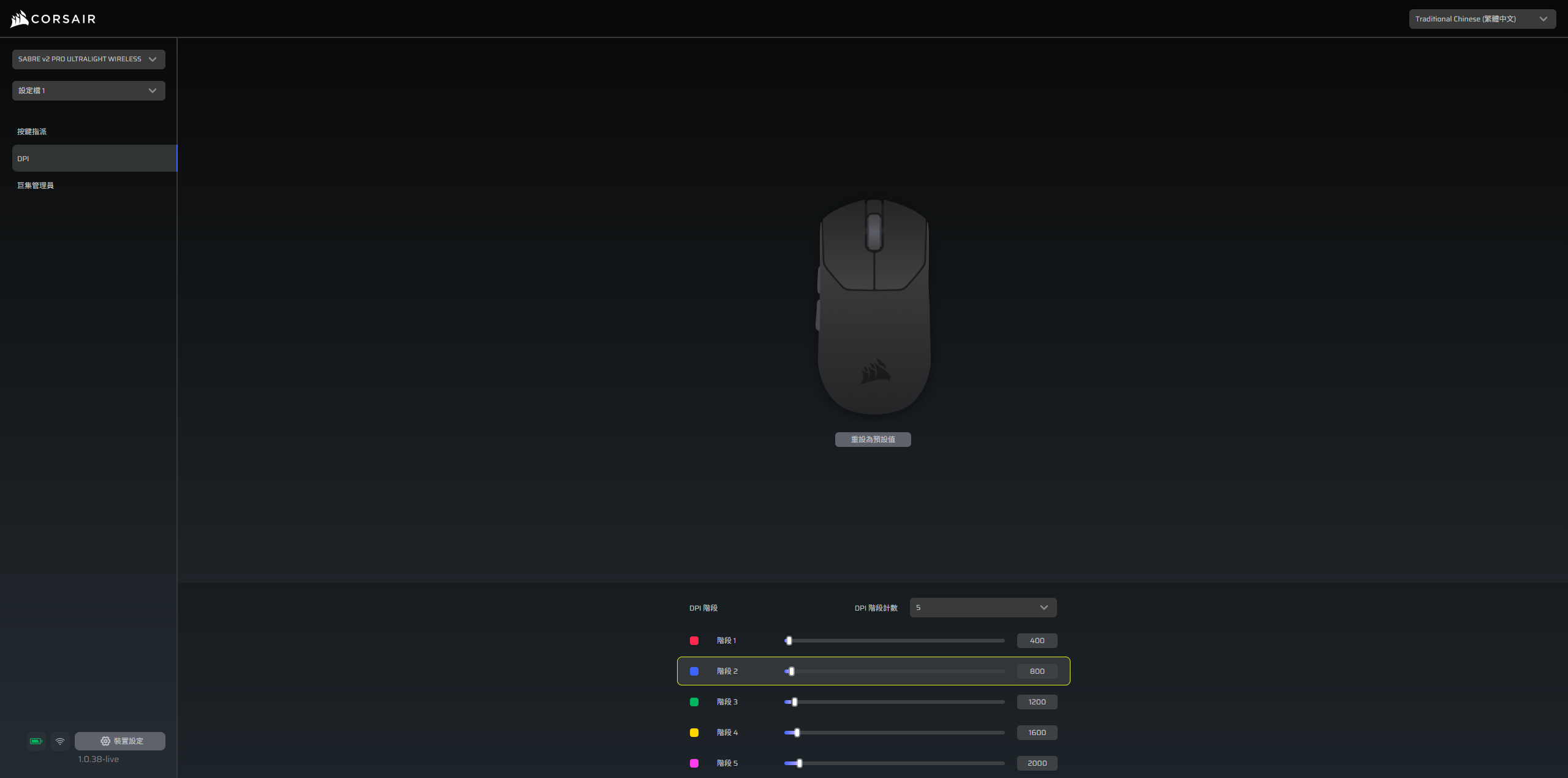Click the magenta color swatch of 階段 5
The image size is (1568, 778).
(694, 763)
